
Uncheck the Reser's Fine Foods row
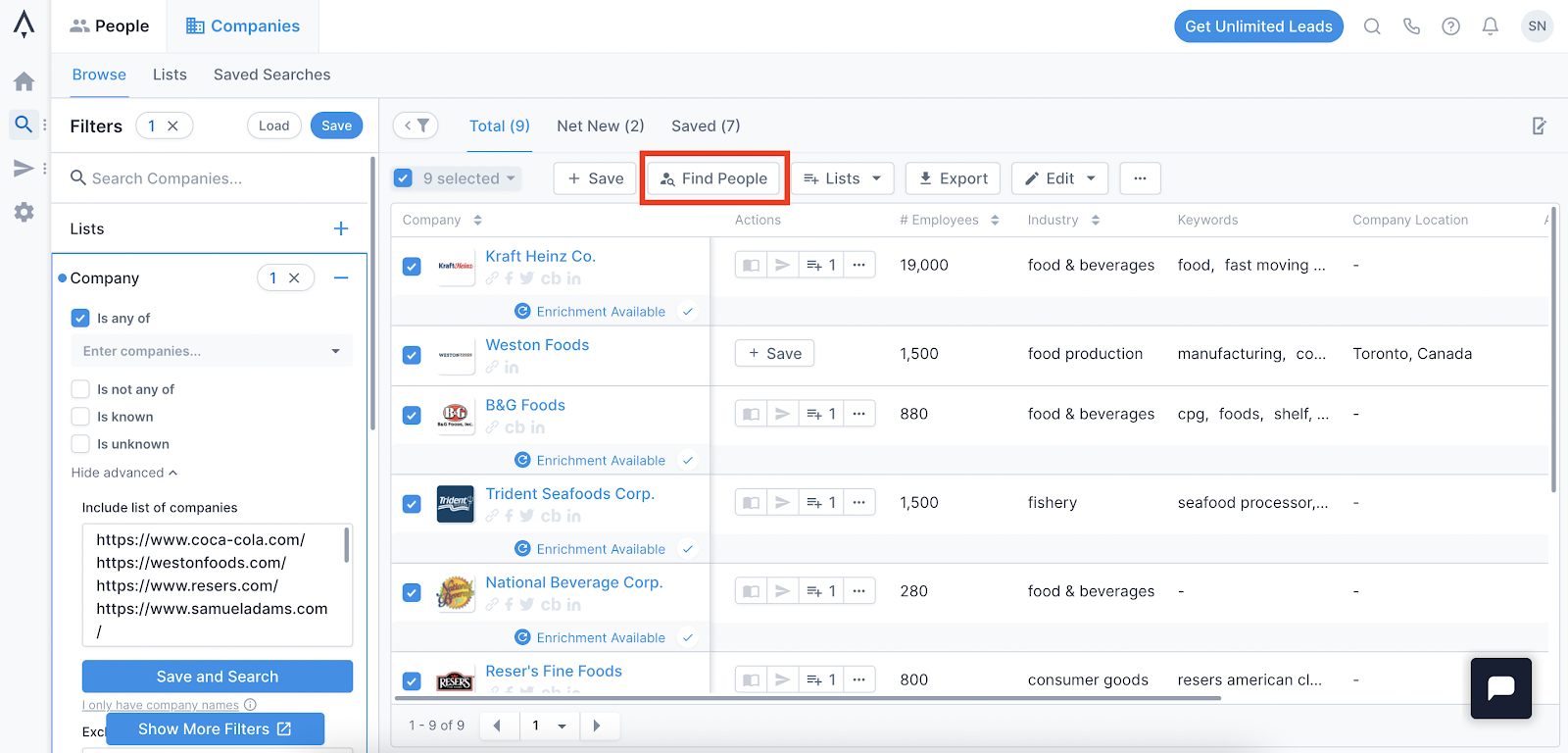click(x=412, y=680)
